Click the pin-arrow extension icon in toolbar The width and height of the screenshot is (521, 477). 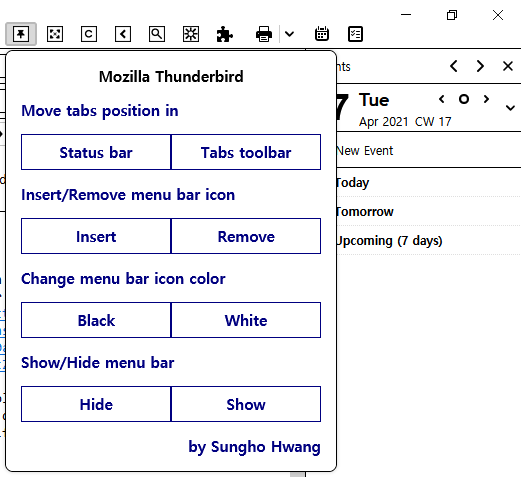pyautogui.click(x=21, y=34)
